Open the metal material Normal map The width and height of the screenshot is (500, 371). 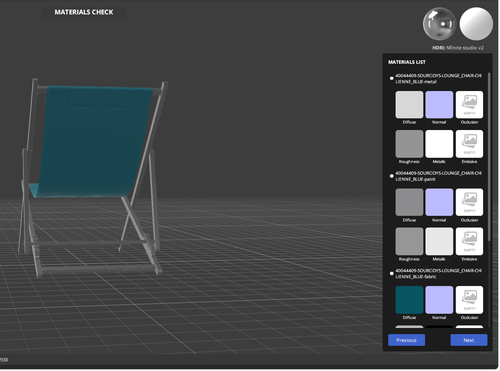pyautogui.click(x=439, y=105)
